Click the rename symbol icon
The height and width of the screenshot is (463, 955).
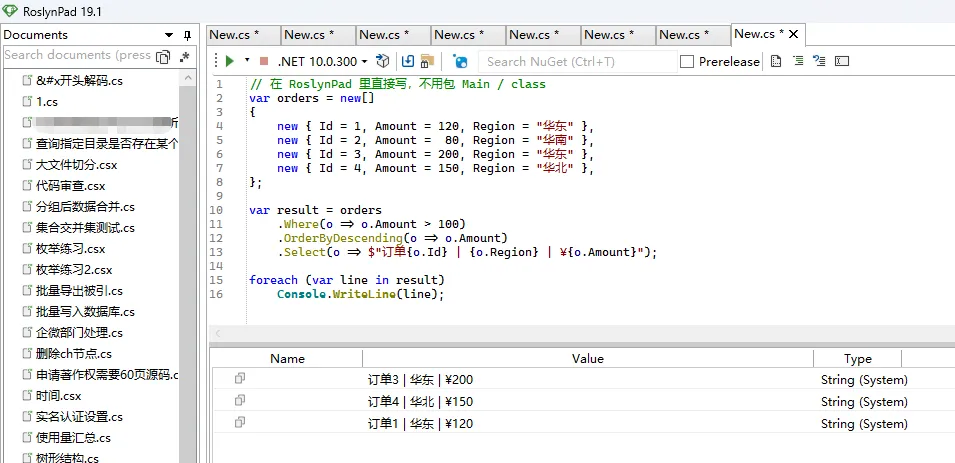[842, 61]
